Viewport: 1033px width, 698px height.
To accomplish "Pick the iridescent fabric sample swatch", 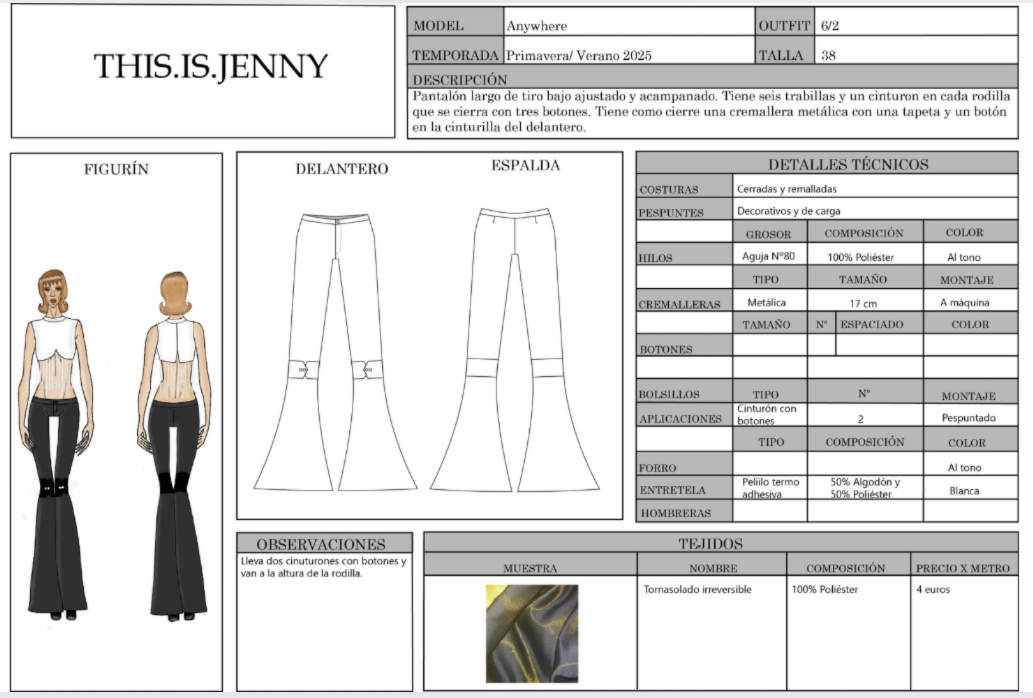I will (x=532, y=633).
